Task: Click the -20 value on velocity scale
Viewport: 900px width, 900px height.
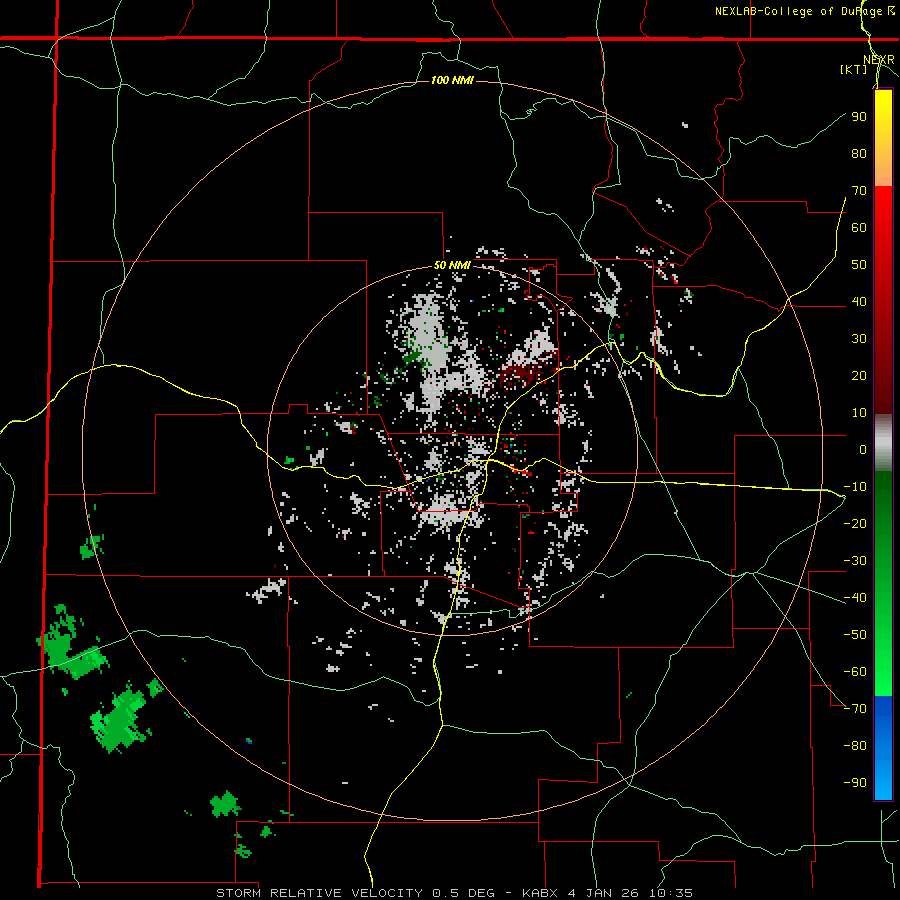Action: point(855,523)
